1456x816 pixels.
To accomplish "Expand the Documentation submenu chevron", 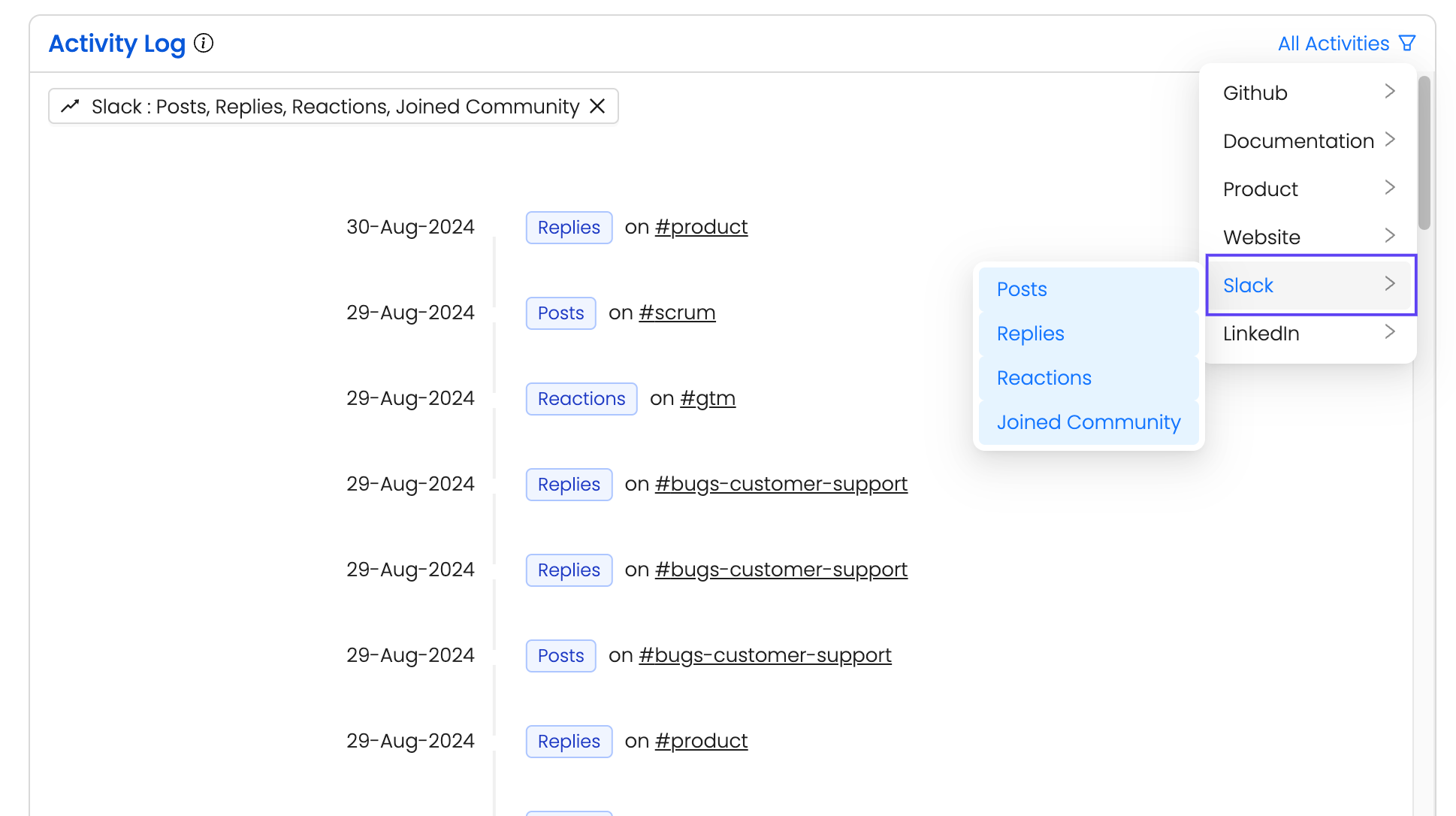I will click(x=1389, y=140).
